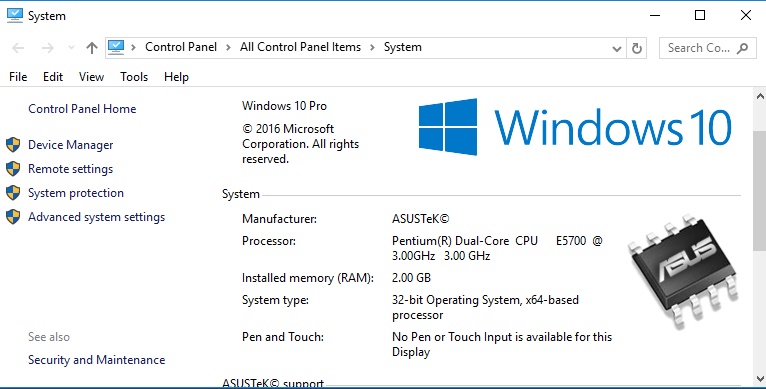Click the search magnifier icon
Viewport: 766px width, 389px height.
click(743, 48)
